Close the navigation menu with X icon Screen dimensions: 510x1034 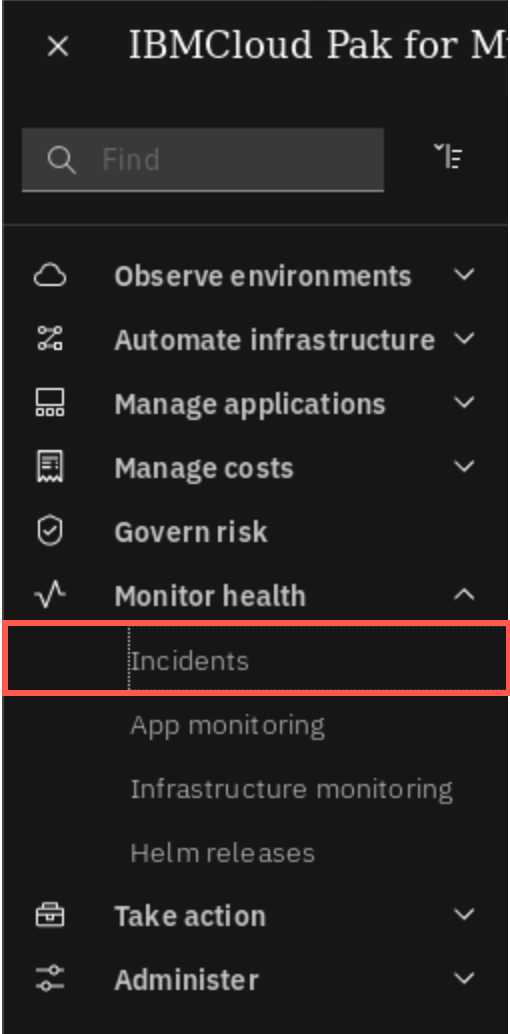pos(58,46)
